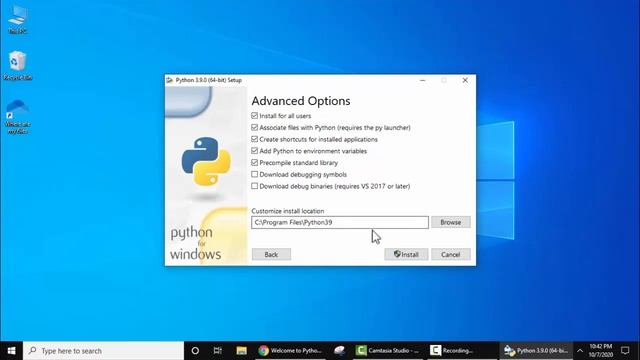Go Back to previous setup page

271,254
